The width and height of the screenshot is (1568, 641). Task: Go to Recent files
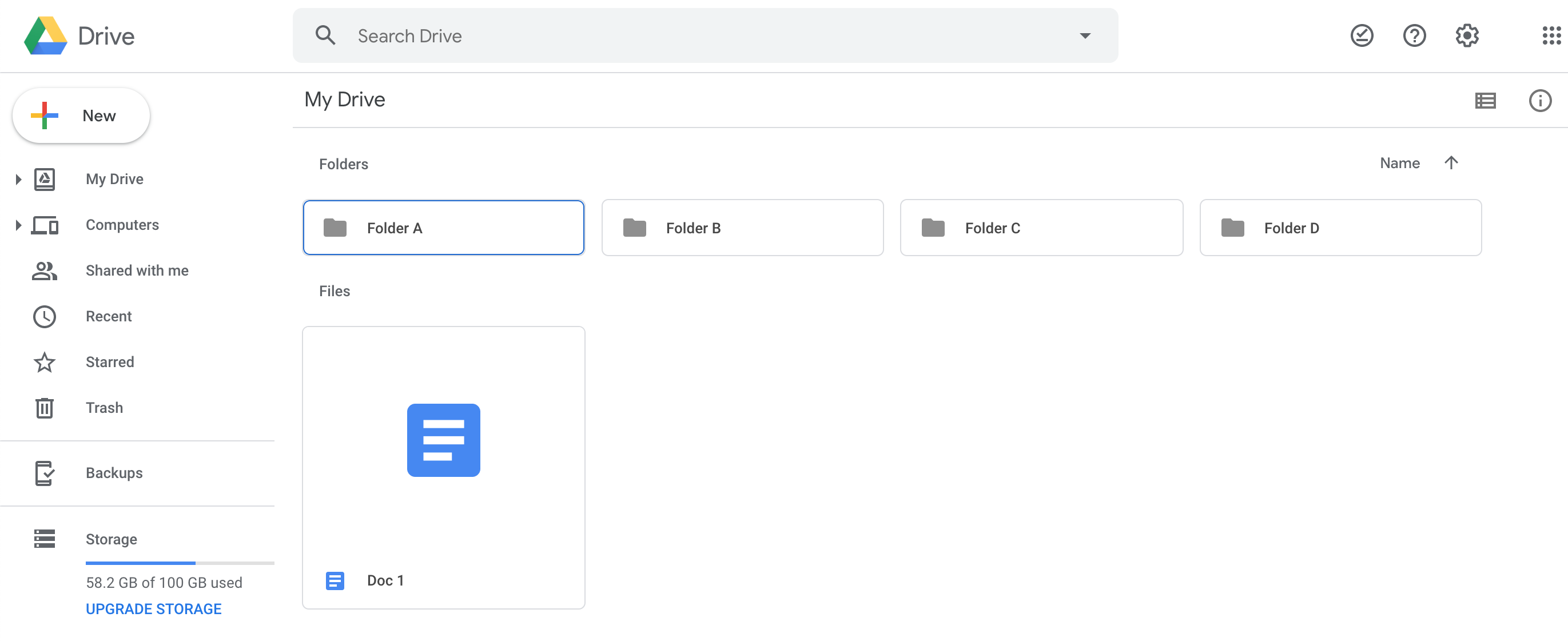click(108, 317)
